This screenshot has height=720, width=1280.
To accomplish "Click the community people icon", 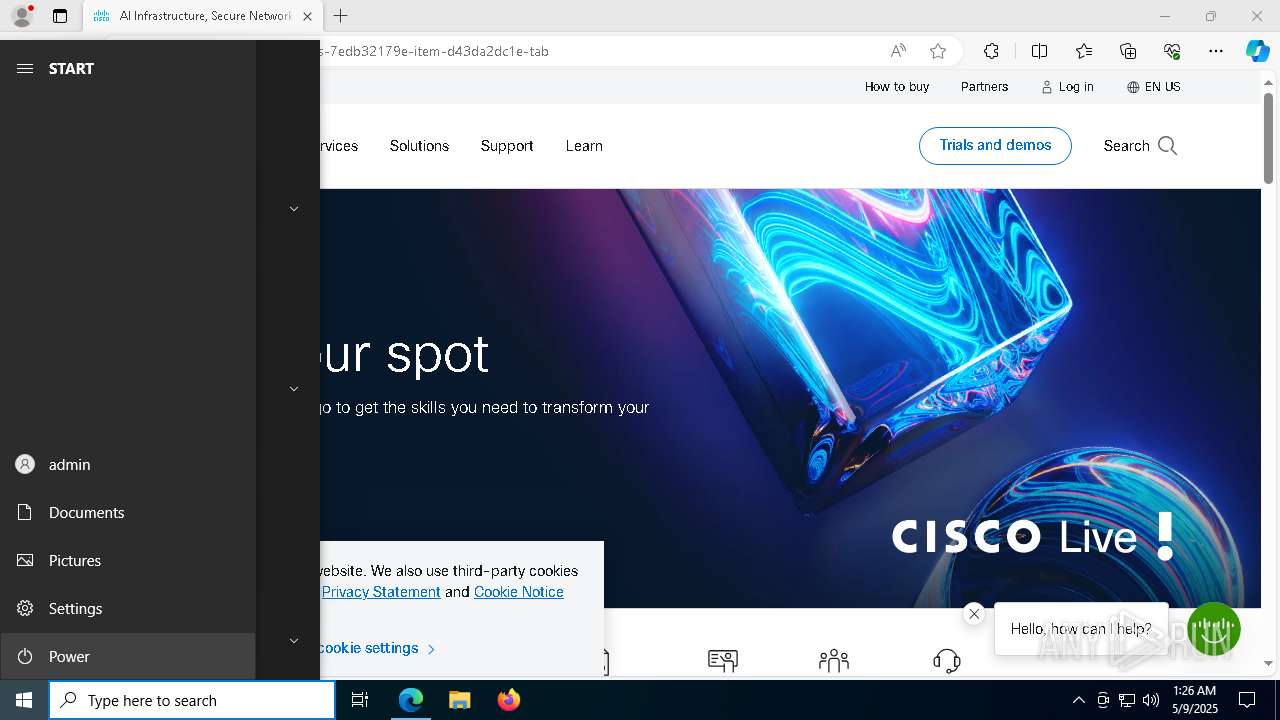I will [x=833, y=660].
